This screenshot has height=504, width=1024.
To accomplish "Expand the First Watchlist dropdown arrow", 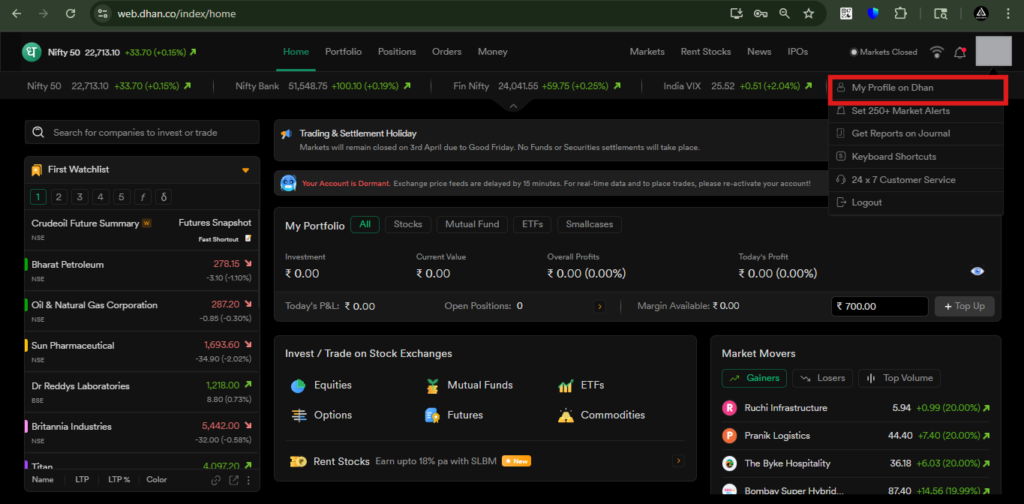I will 245,170.
